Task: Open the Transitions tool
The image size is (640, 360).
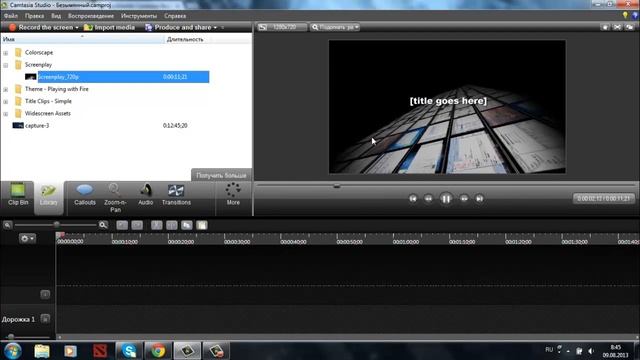Action: tap(176, 195)
